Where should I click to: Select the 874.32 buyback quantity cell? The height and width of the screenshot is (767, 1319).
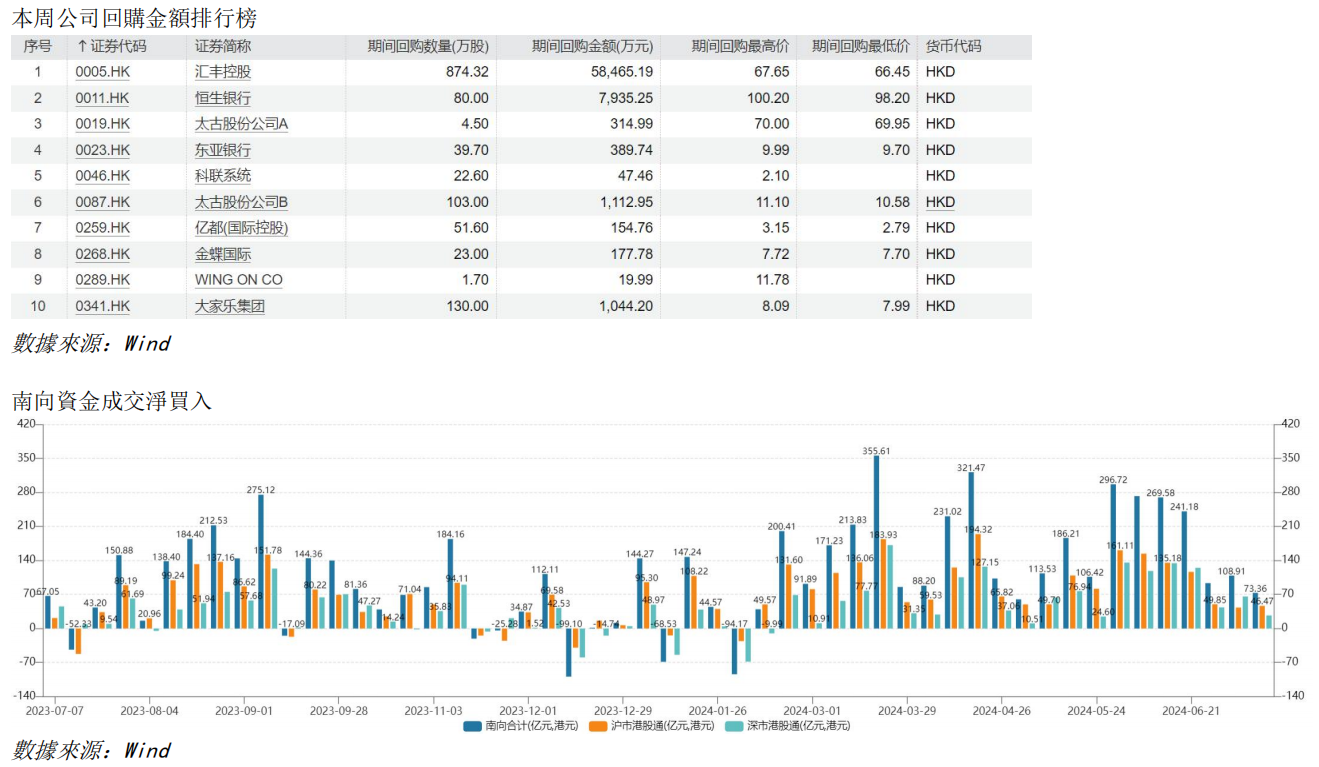pyautogui.click(x=468, y=72)
